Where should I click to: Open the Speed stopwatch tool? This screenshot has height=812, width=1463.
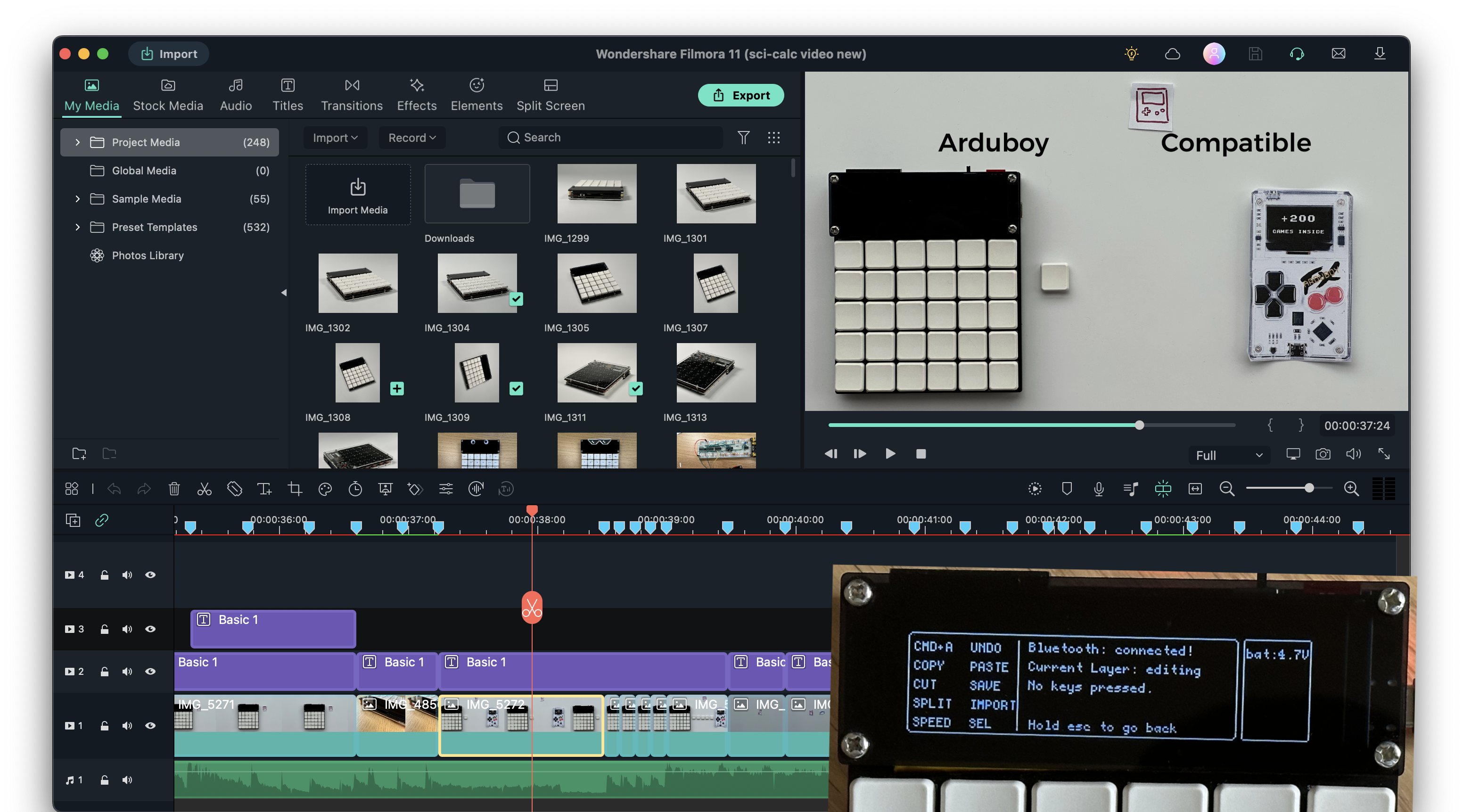tap(355, 489)
